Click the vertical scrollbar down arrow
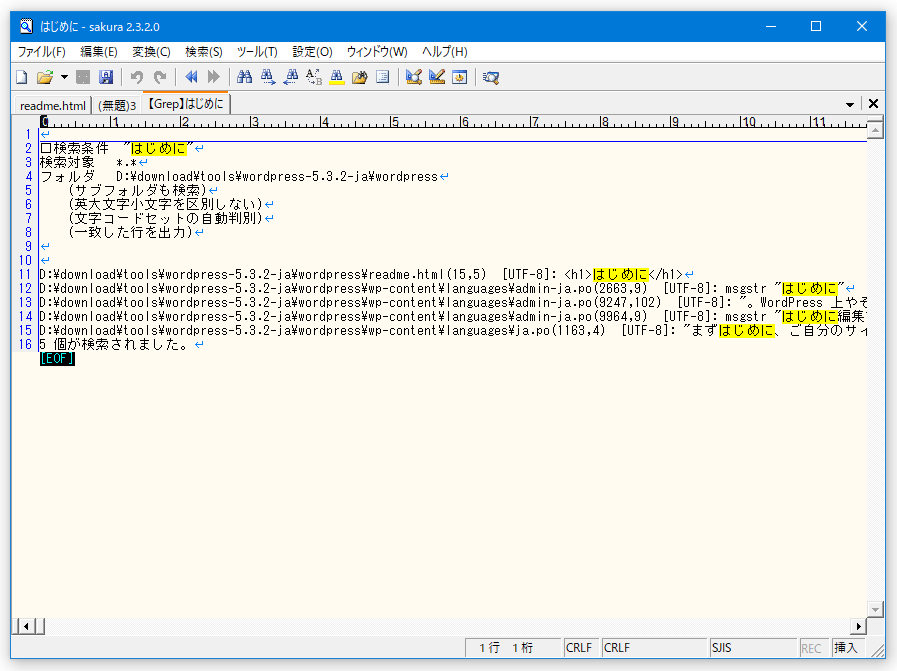 [875, 610]
